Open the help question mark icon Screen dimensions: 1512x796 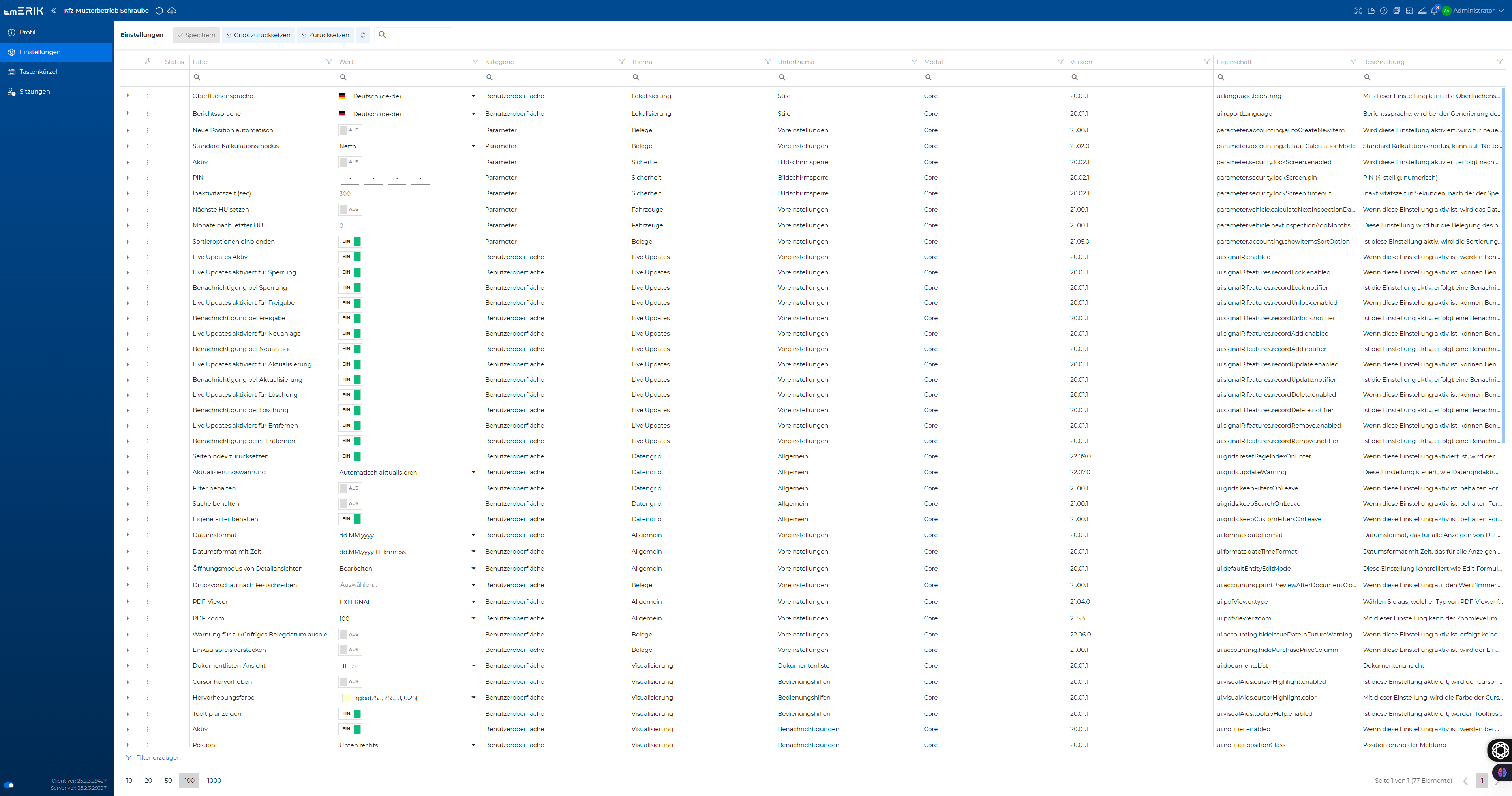(1384, 11)
